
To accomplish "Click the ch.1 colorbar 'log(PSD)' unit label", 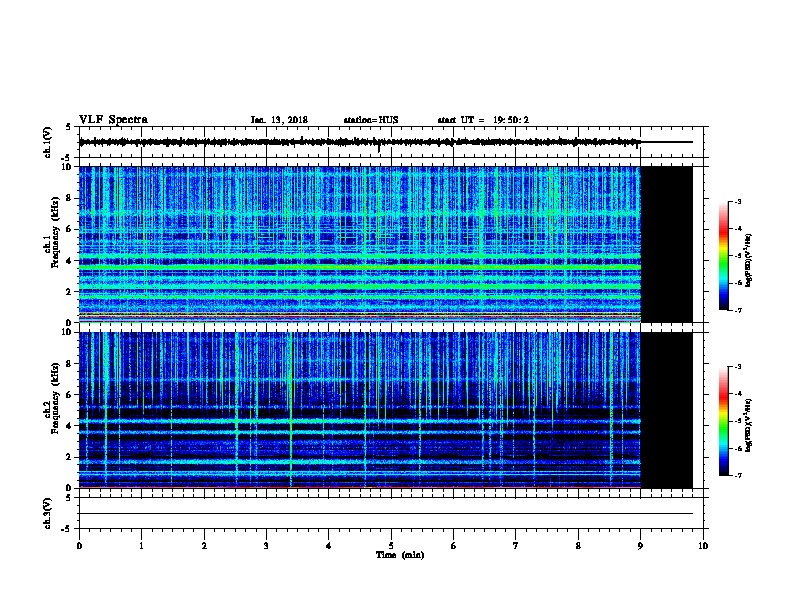I will click(x=748, y=260).
